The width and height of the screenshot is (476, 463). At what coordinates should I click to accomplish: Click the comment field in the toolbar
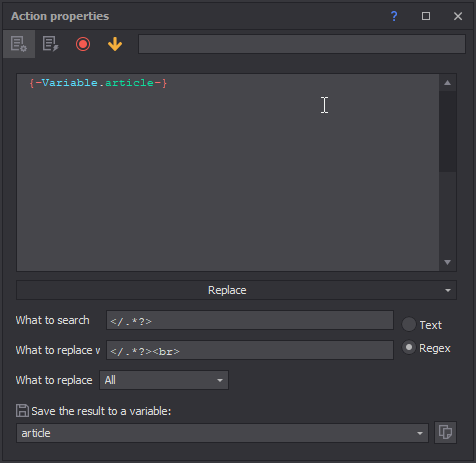click(x=302, y=44)
